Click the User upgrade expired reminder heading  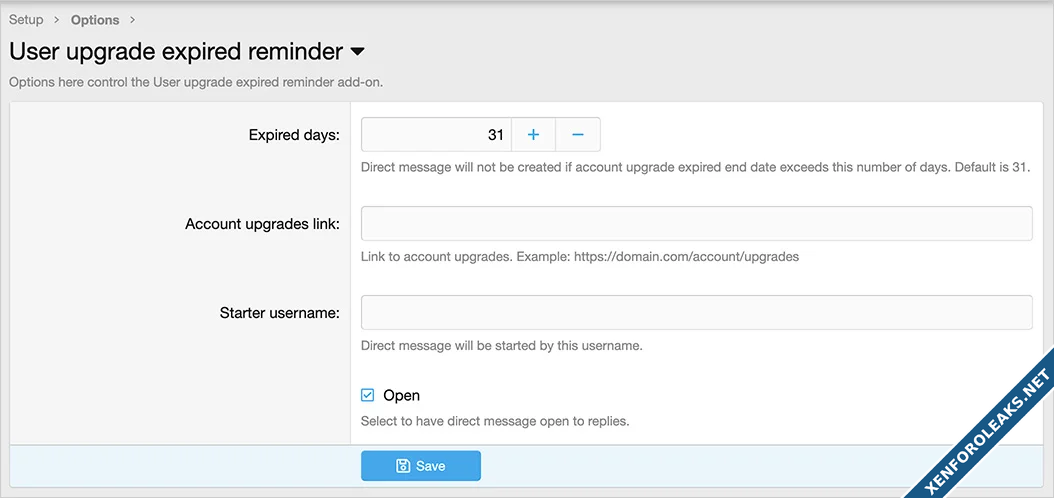pos(176,51)
